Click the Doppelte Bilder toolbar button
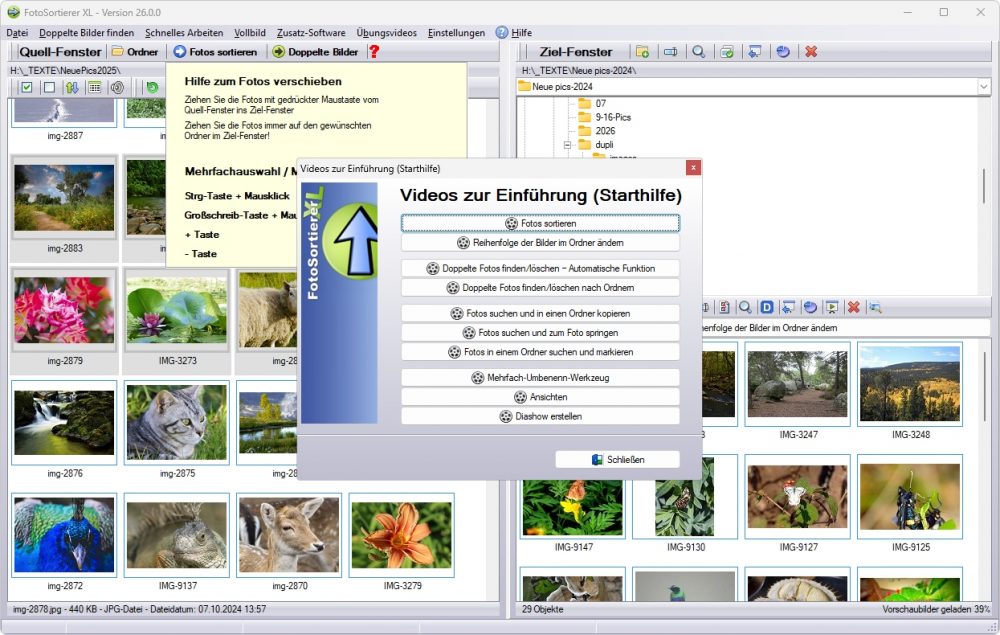1000x635 pixels. [315, 52]
